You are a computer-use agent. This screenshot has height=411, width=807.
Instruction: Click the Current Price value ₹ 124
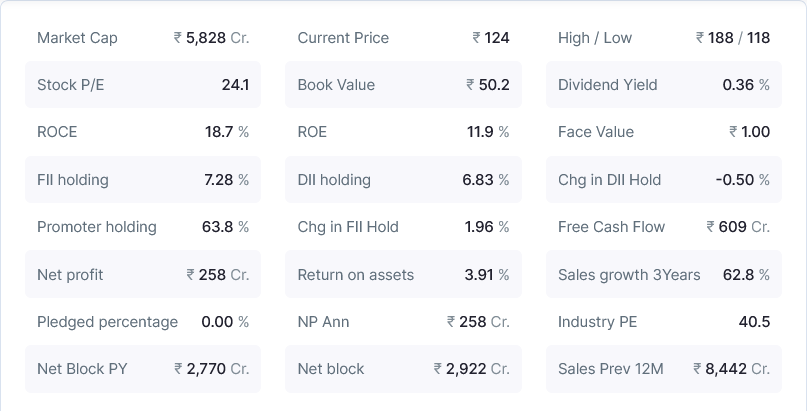click(x=491, y=38)
